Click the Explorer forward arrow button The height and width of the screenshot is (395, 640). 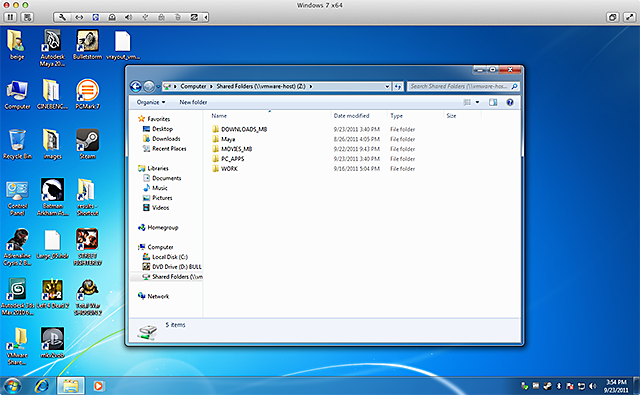click(149, 87)
